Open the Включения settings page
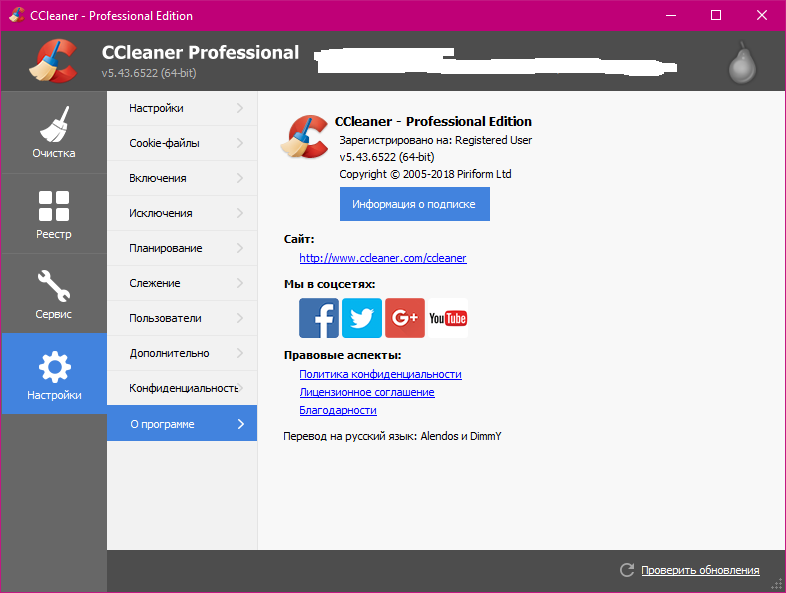786x593 pixels. pos(182,178)
